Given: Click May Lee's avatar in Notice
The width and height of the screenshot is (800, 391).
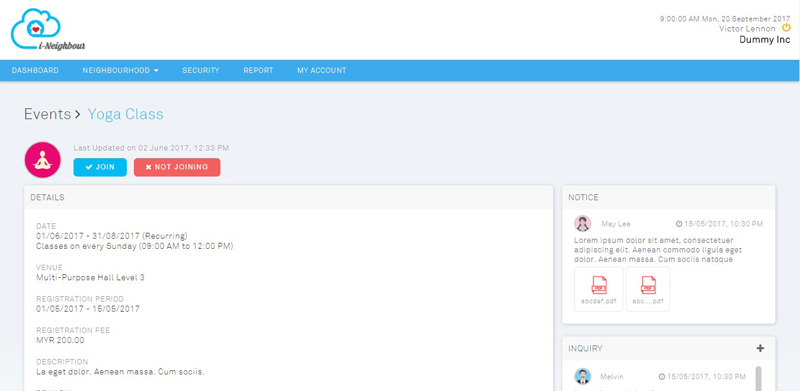Looking at the screenshot, I should 583,224.
